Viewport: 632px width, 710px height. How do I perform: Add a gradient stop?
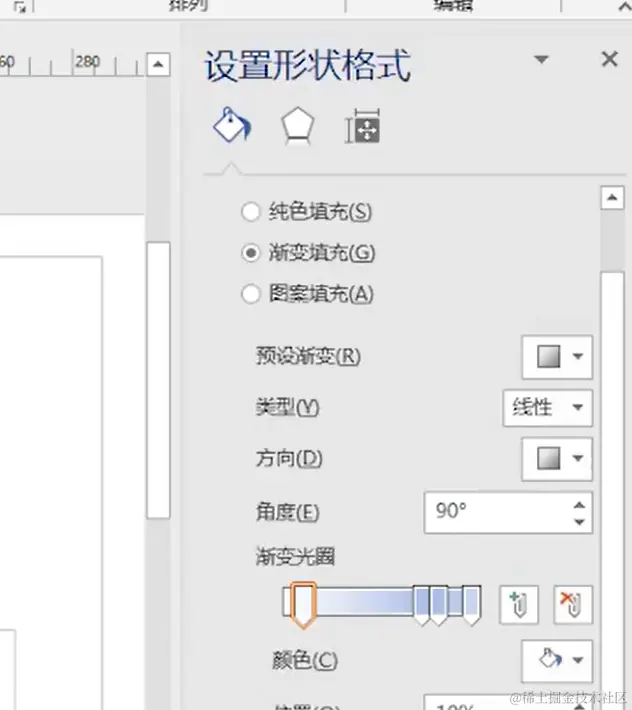click(519, 605)
